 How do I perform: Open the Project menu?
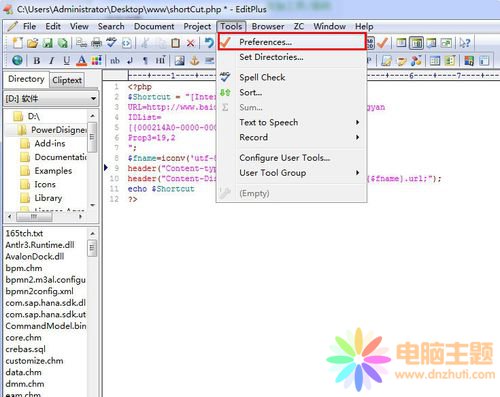pyautogui.click(x=197, y=26)
